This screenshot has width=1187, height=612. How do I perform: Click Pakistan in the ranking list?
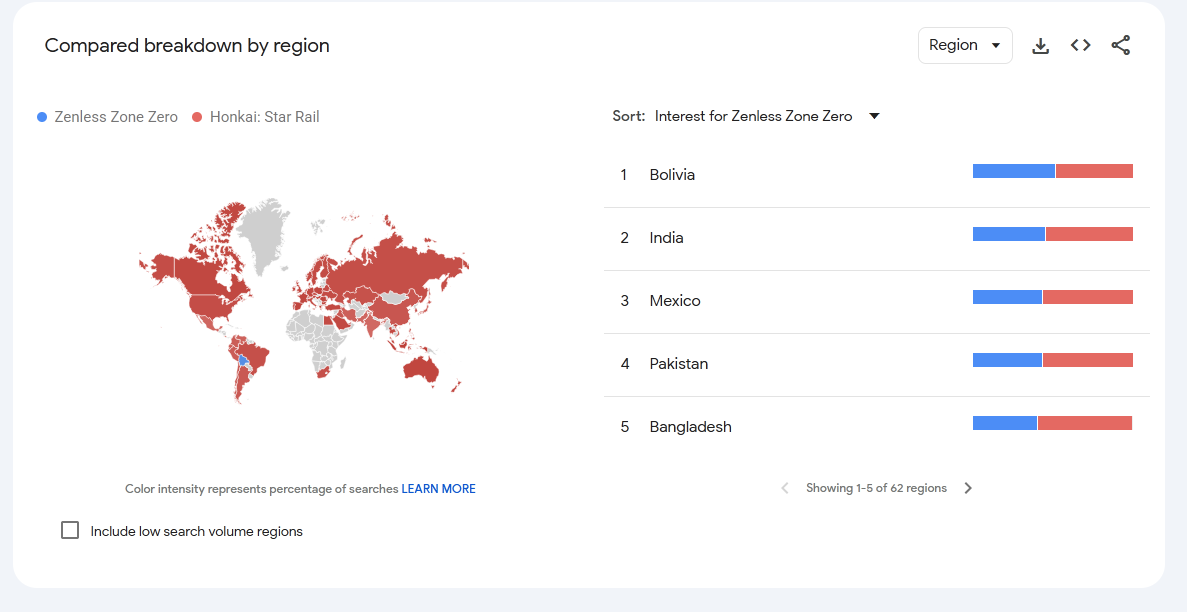pyautogui.click(x=678, y=364)
